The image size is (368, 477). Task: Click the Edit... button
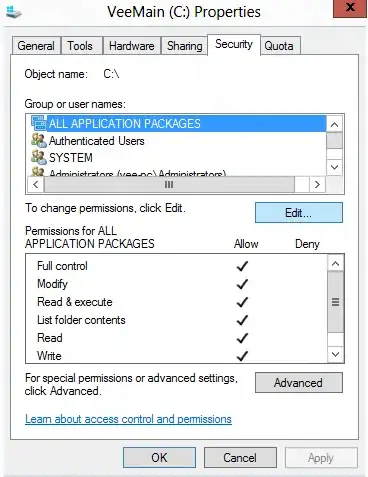(x=299, y=213)
